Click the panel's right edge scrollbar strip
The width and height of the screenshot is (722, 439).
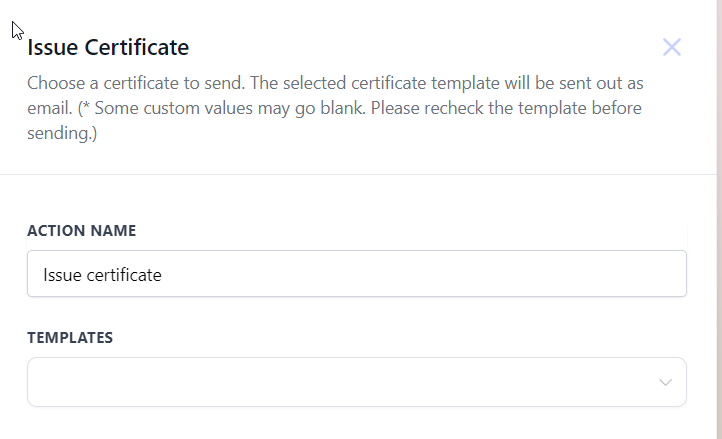pyautogui.click(x=717, y=220)
